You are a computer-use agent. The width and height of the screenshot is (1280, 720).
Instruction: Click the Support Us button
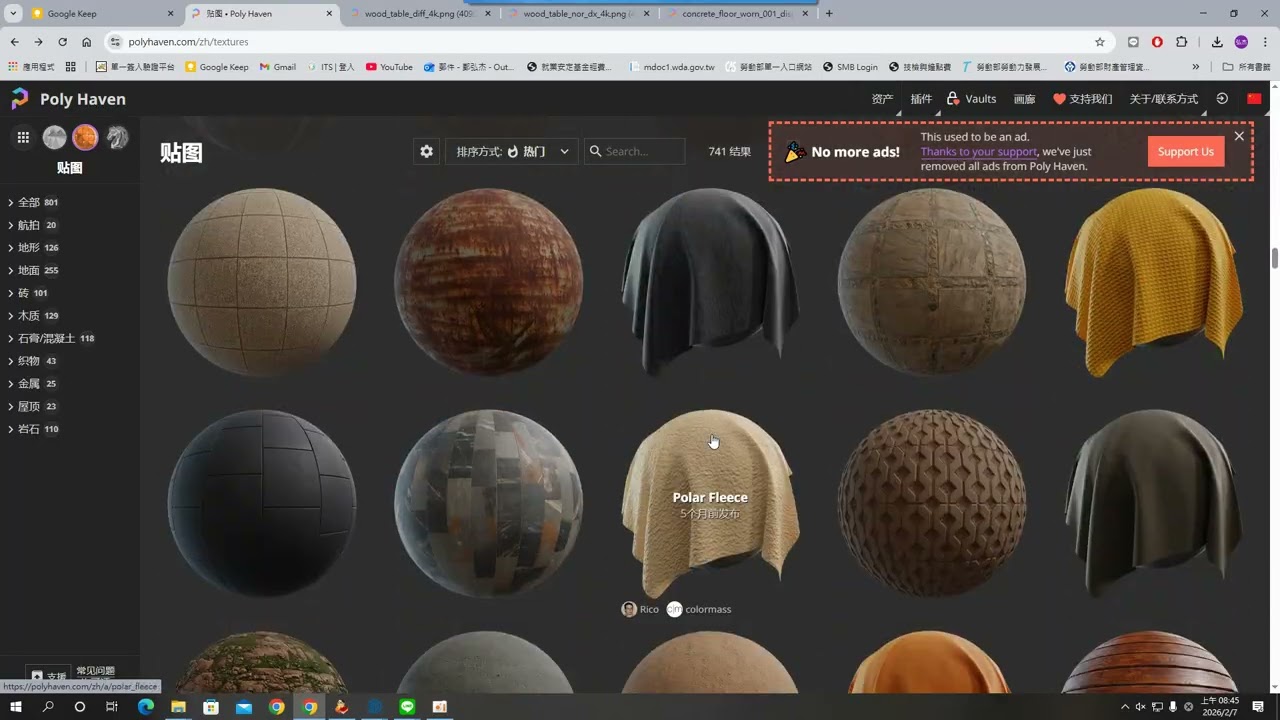pos(1186,151)
